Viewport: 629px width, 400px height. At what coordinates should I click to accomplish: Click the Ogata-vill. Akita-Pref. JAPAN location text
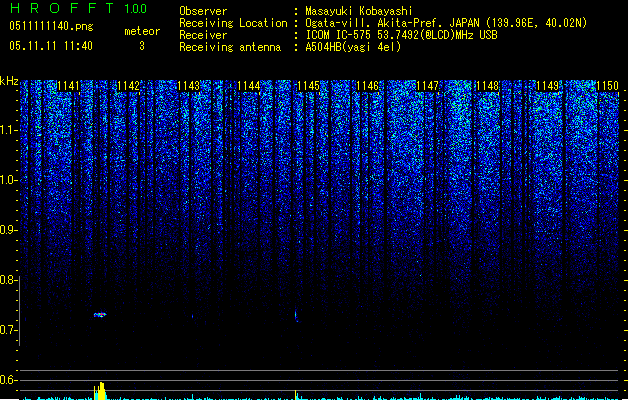[x=446, y=23]
